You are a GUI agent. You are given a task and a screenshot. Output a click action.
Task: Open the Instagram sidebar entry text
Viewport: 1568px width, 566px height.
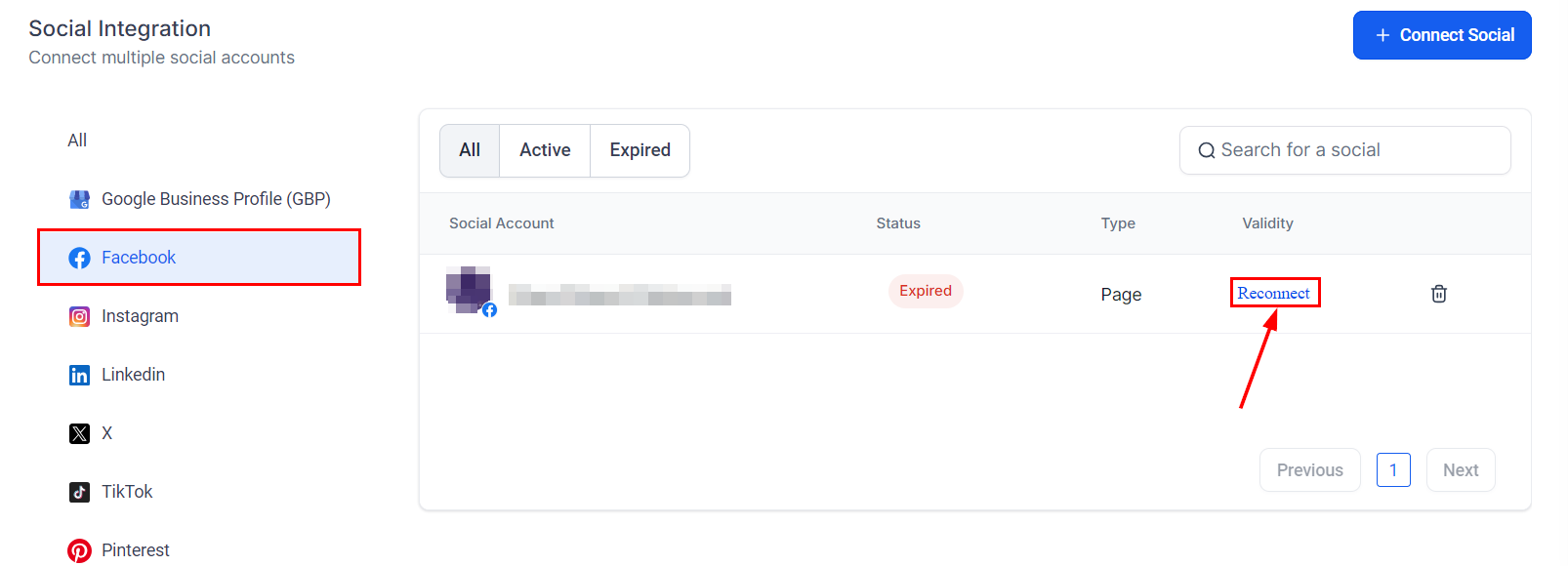[x=140, y=316]
